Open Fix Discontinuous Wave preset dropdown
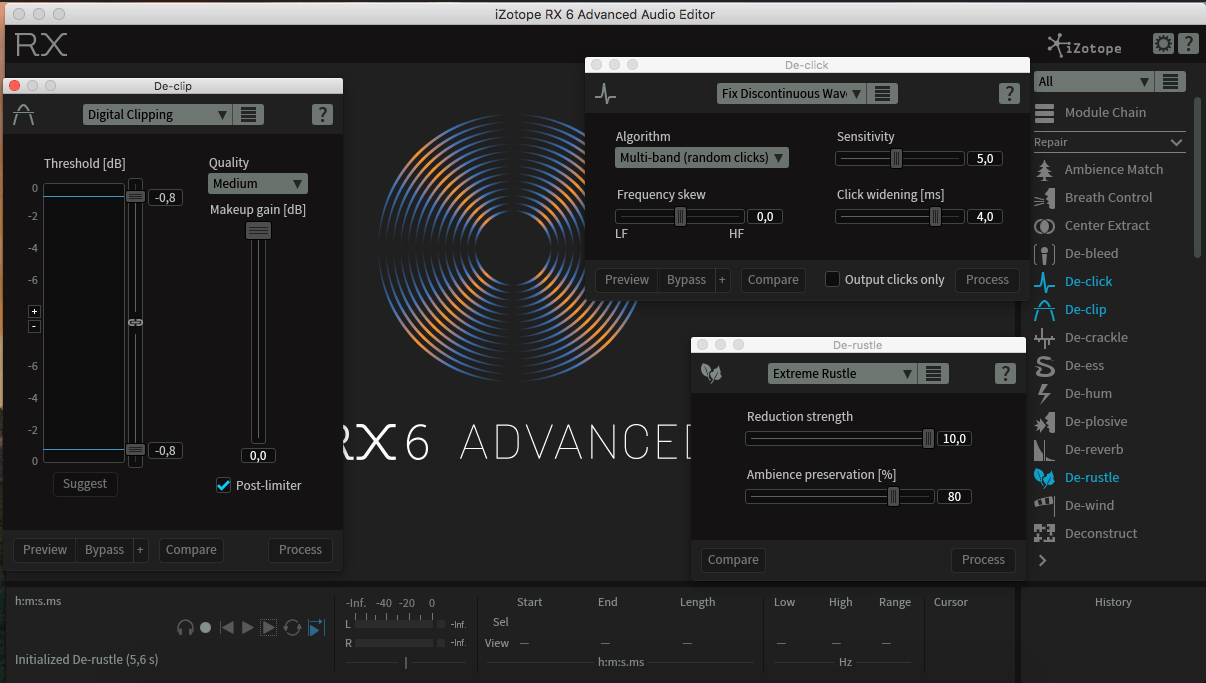Screen dimensions: 1206x683 point(792,93)
